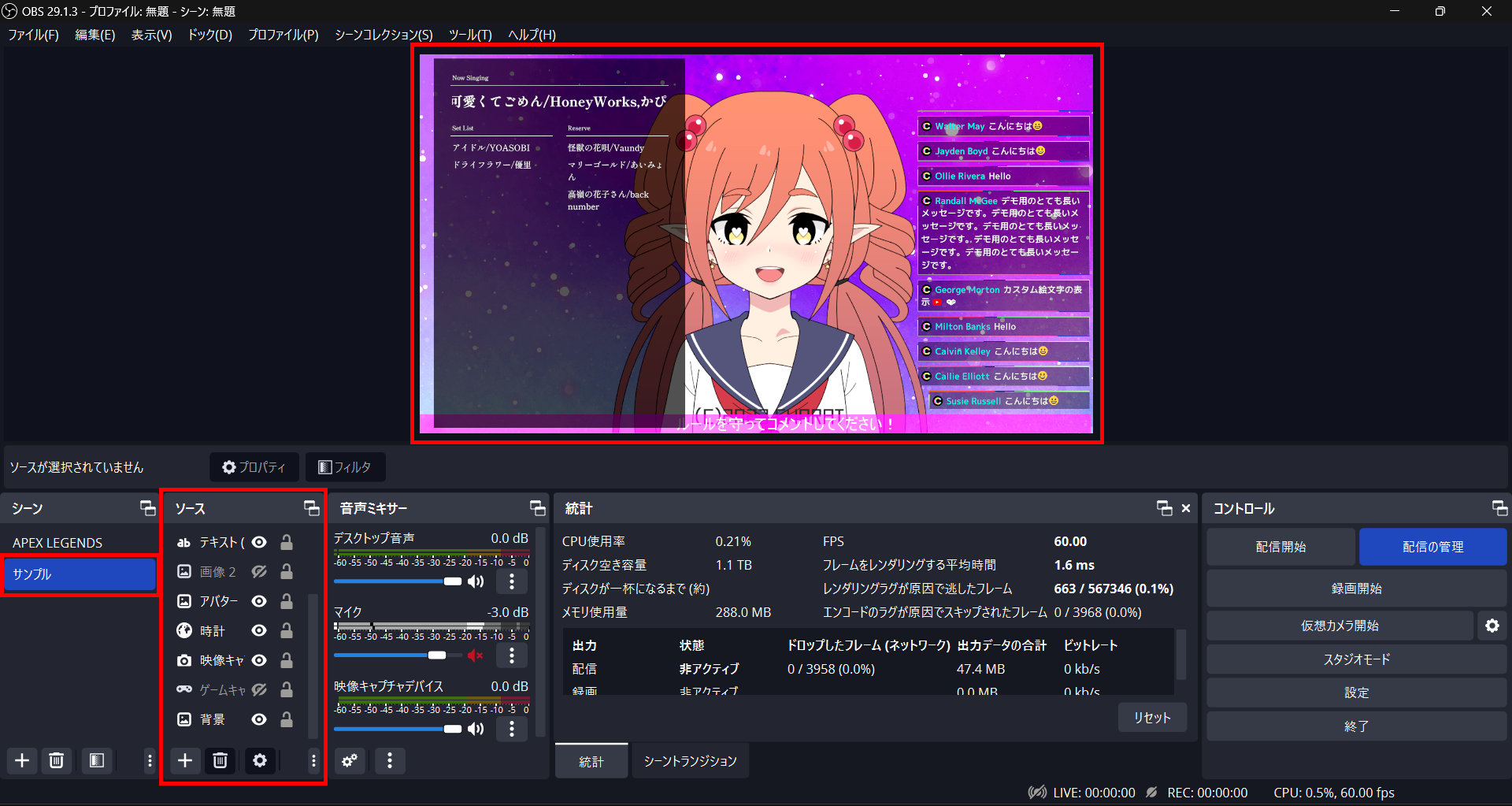
Task: Open 設定 from the controls dock
Action: click(1356, 693)
